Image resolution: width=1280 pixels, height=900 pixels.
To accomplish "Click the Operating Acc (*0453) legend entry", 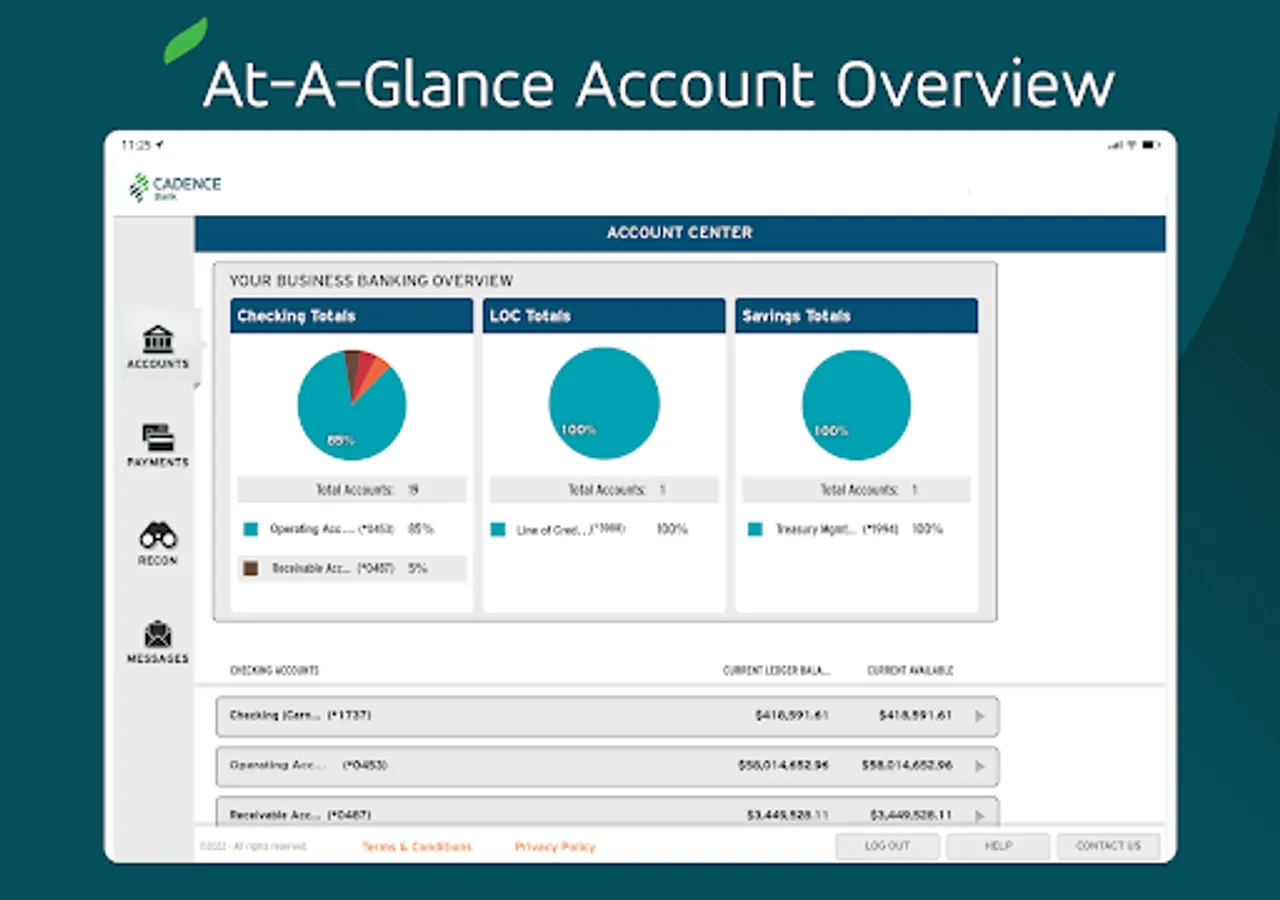I will [x=352, y=529].
